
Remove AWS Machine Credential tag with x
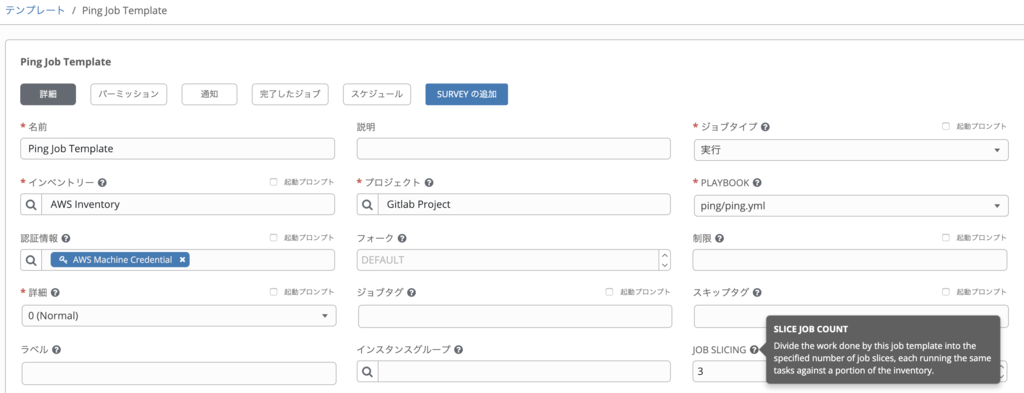[x=183, y=260]
